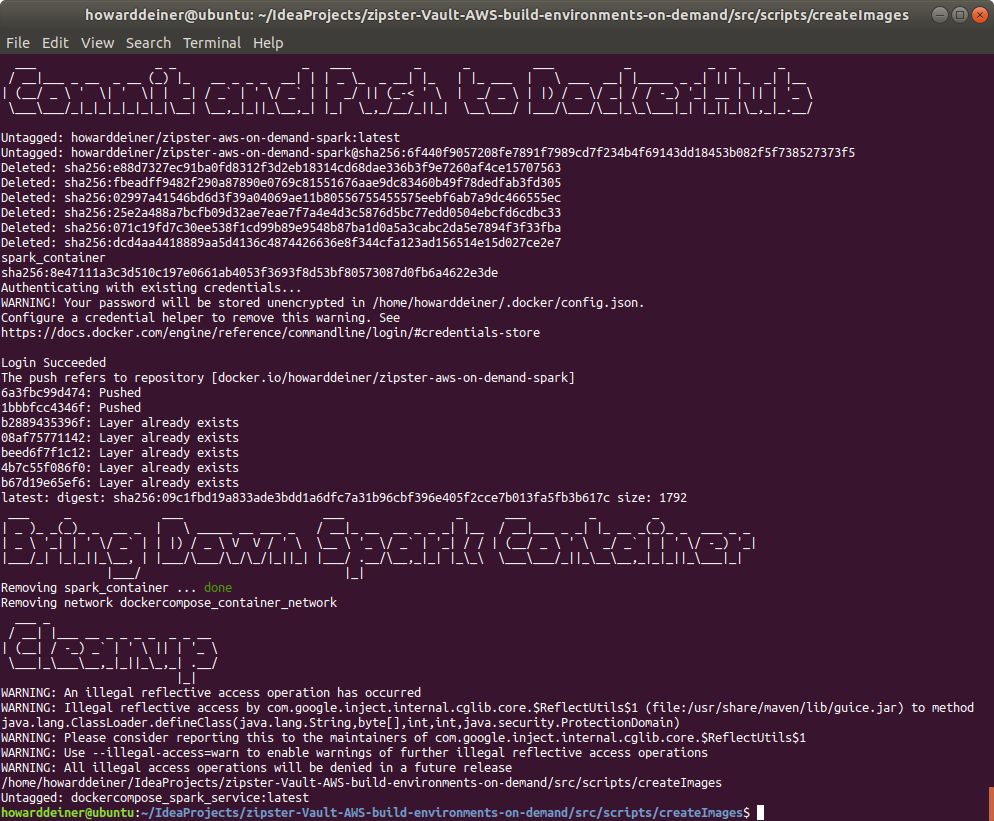Image resolution: width=994 pixels, height=821 pixels.
Task: Click 'b2889435396f: Layer already exists' line
Action: tap(120, 423)
